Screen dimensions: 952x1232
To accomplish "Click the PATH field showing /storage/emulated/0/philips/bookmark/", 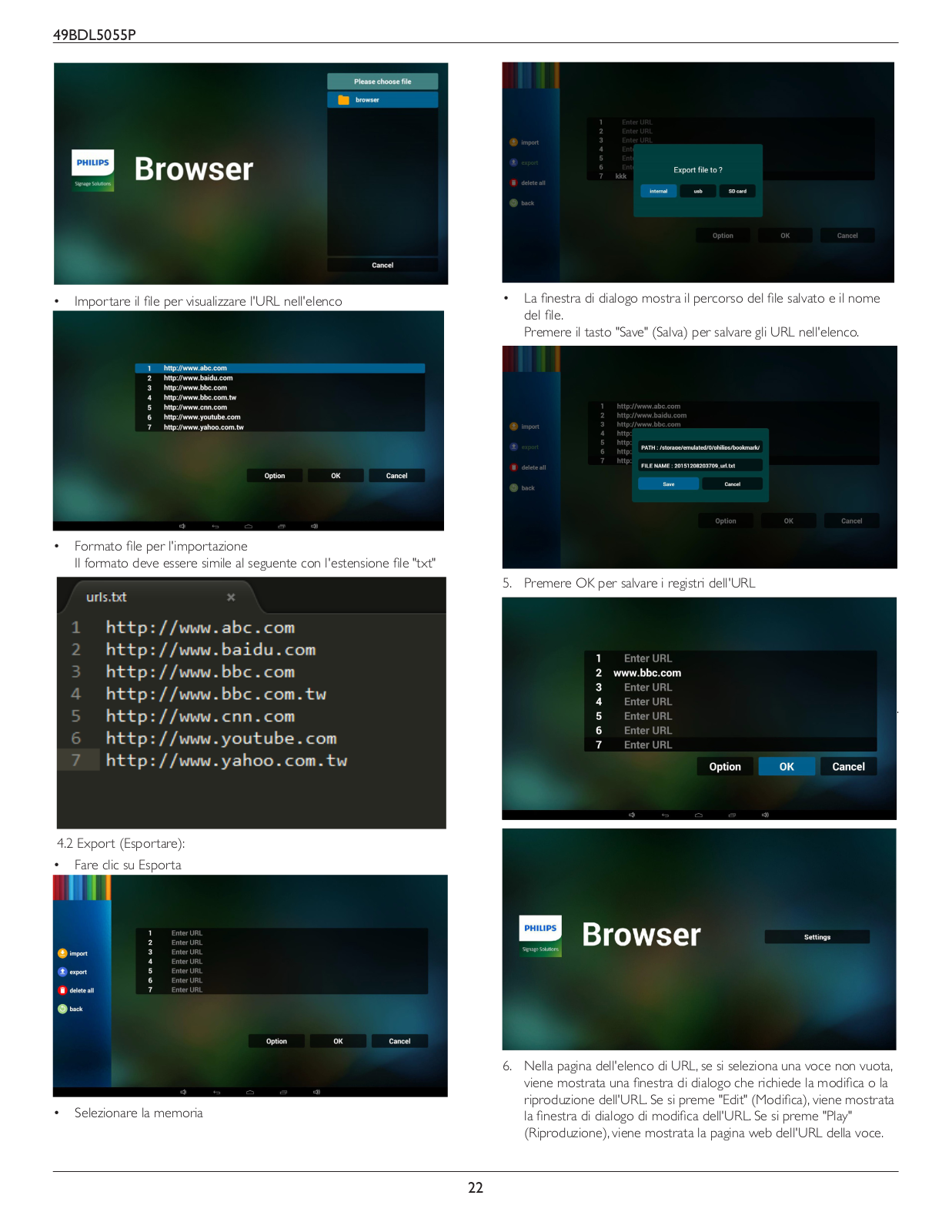I will 700,447.
